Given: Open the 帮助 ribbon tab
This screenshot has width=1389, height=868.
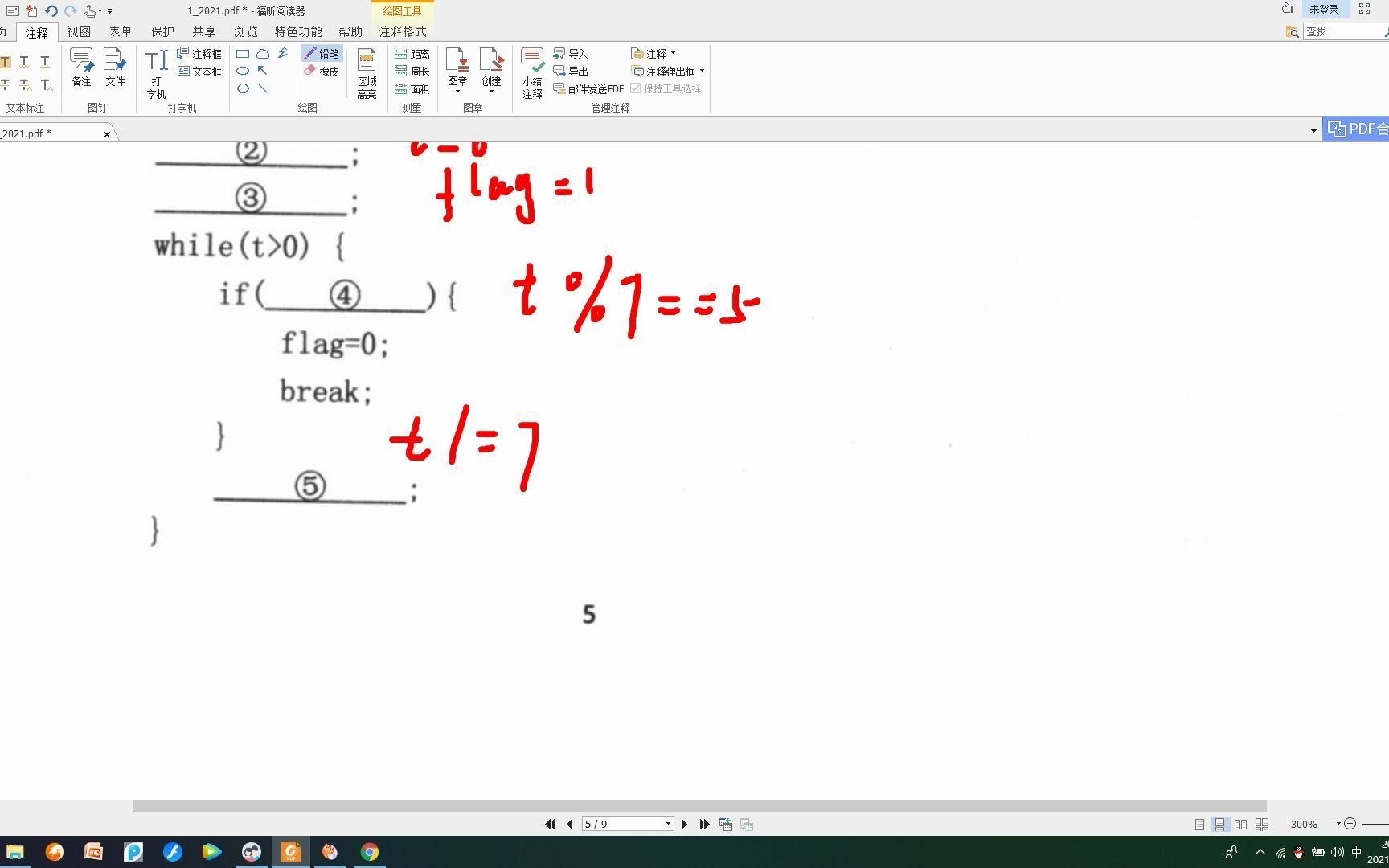Looking at the screenshot, I should [350, 31].
